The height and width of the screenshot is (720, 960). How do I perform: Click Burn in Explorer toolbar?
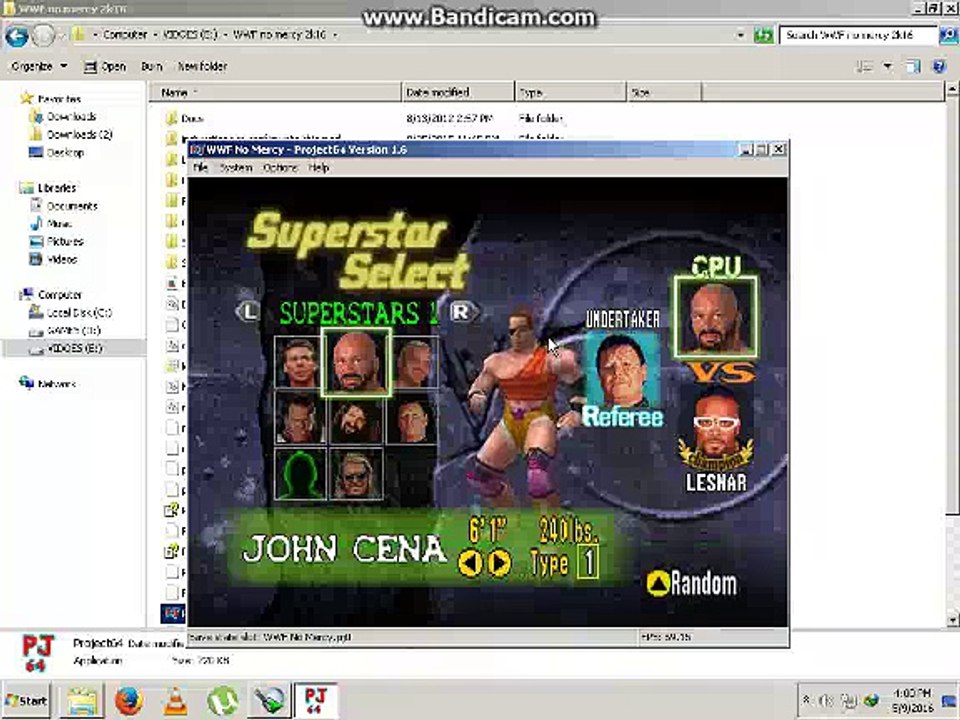152,66
